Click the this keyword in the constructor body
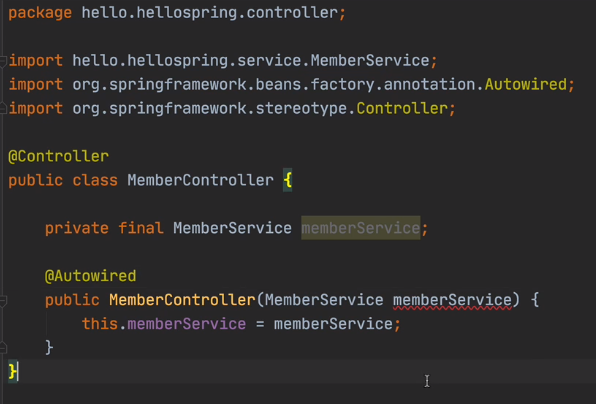 click(x=100, y=324)
